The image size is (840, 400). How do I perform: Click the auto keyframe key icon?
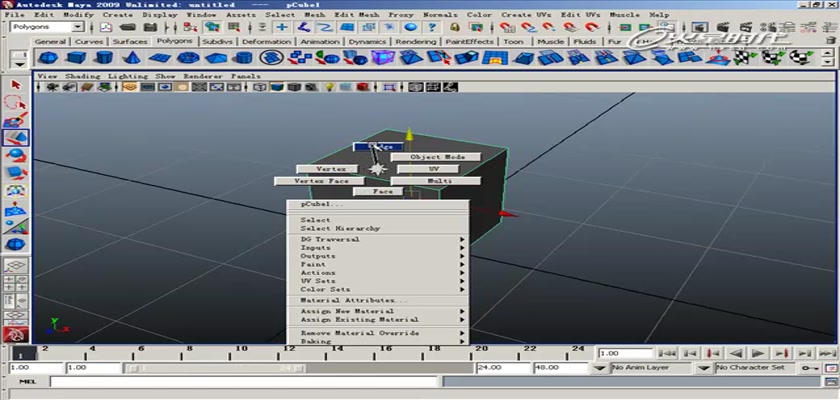click(811, 368)
